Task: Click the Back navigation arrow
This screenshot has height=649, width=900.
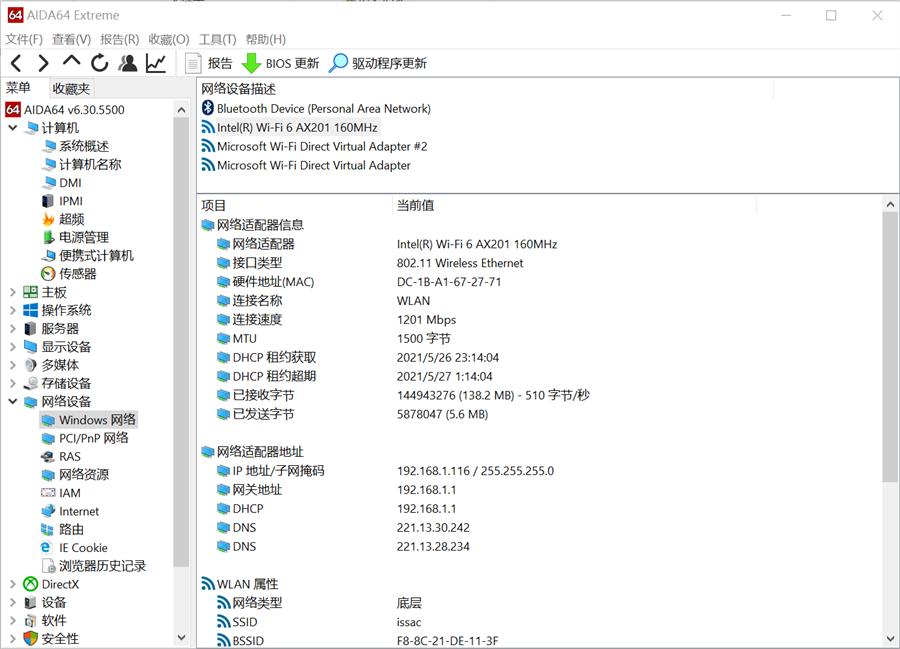Action: tap(16, 63)
